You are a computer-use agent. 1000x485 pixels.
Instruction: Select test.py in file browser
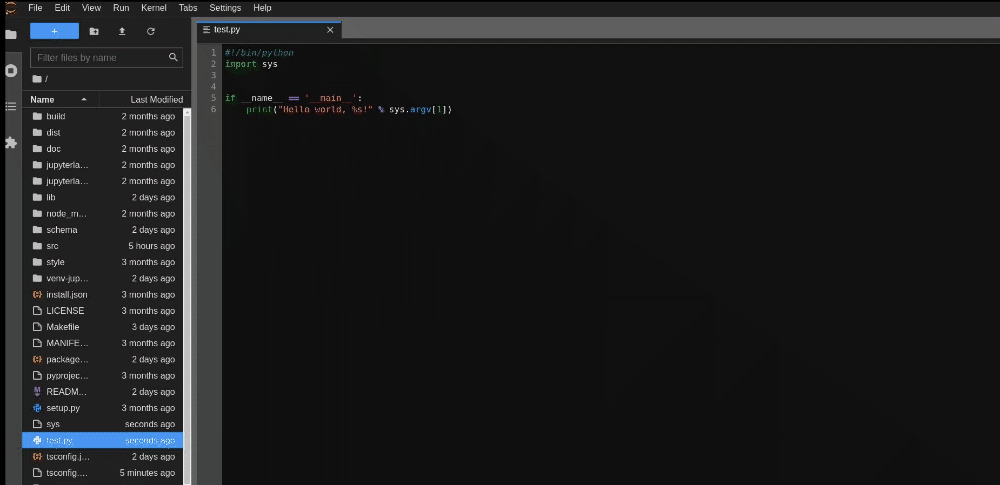(x=103, y=440)
